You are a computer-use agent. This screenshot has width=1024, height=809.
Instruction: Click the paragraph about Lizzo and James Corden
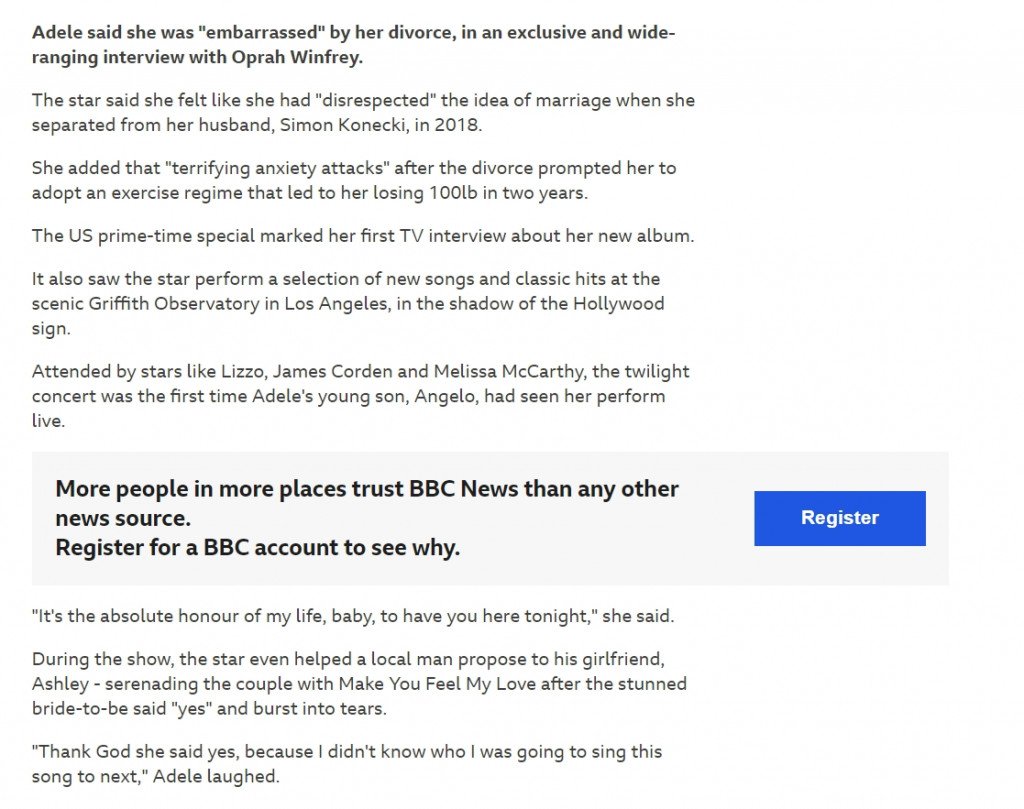pyautogui.click(x=360, y=396)
